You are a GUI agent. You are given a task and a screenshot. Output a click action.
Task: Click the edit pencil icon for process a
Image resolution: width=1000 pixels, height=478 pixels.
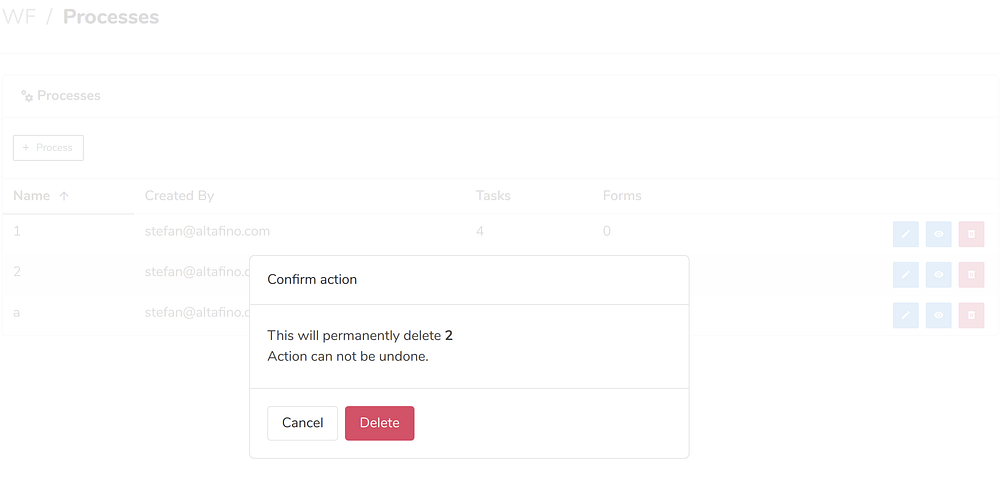[905, 315]
